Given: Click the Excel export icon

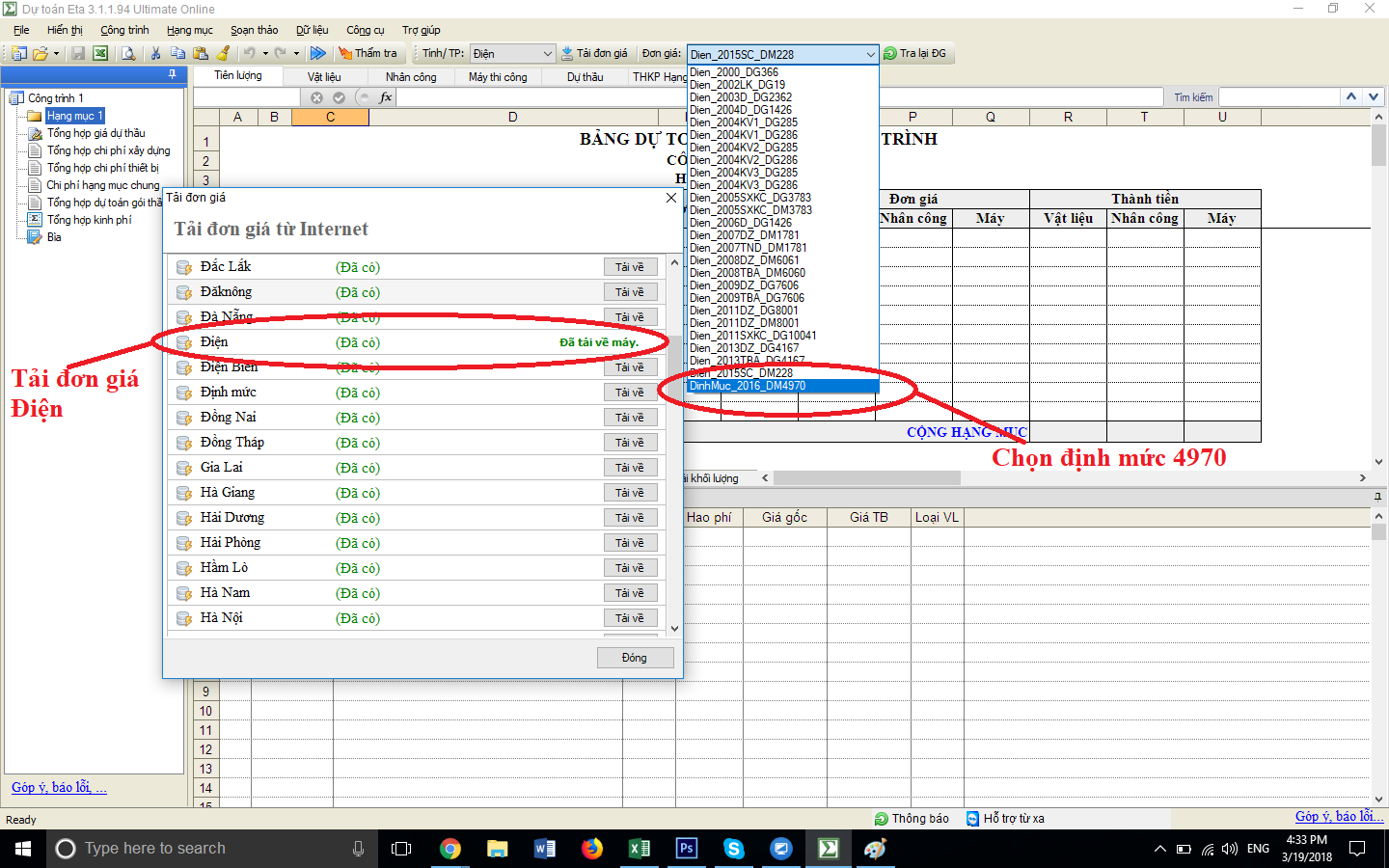Looking at the screenshot, I should 100,54.
